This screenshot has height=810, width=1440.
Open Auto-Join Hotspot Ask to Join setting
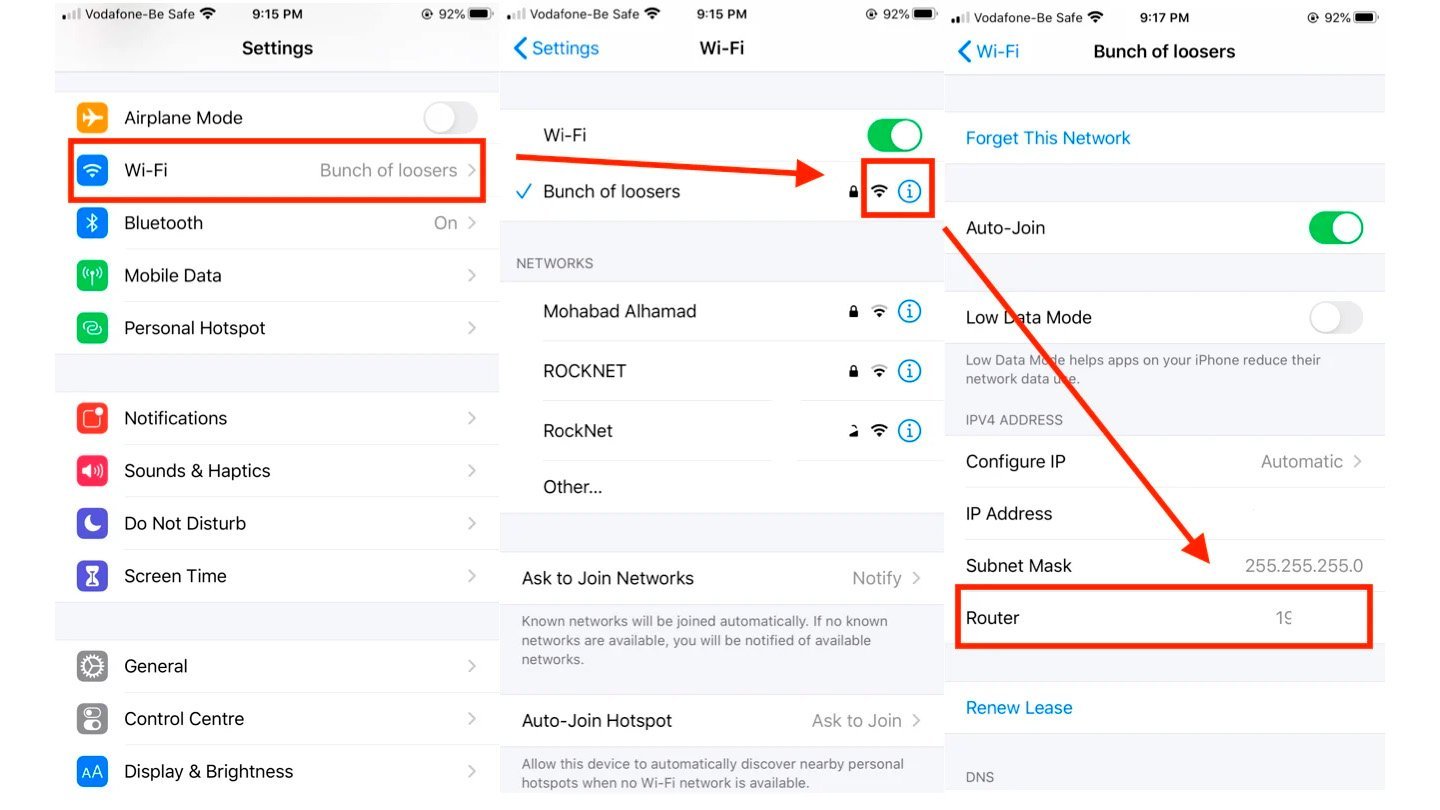click(722, 721)
